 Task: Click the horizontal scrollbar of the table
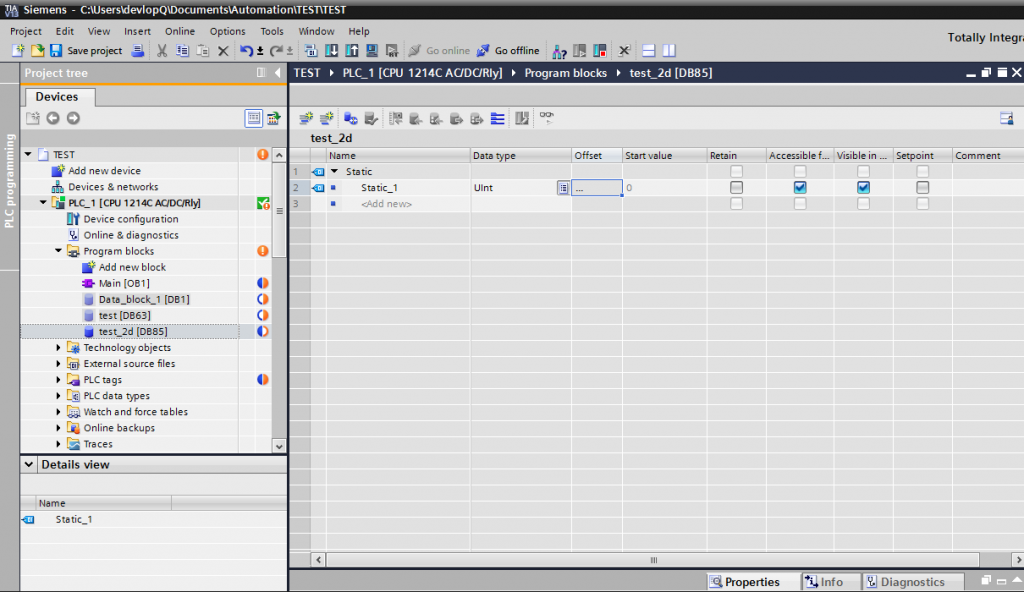(653, 560)
